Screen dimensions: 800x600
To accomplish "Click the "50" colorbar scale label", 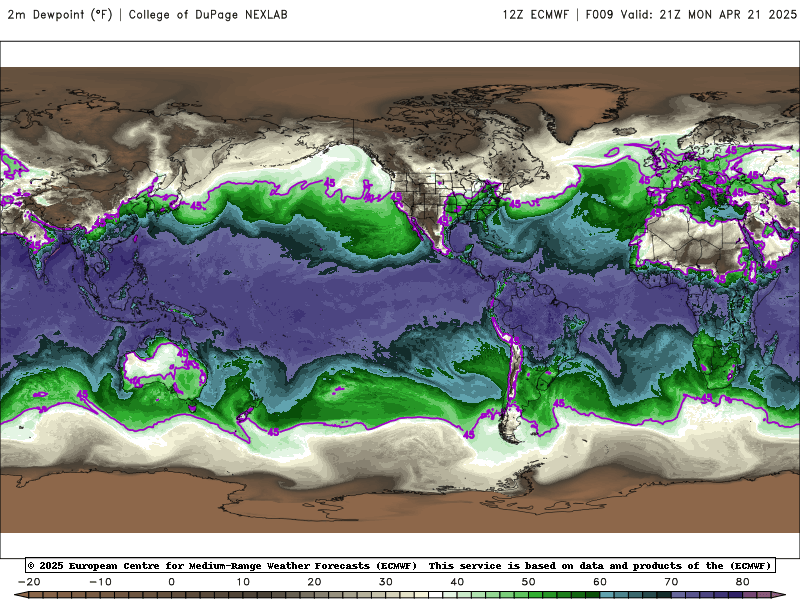I will pos(529,582).
